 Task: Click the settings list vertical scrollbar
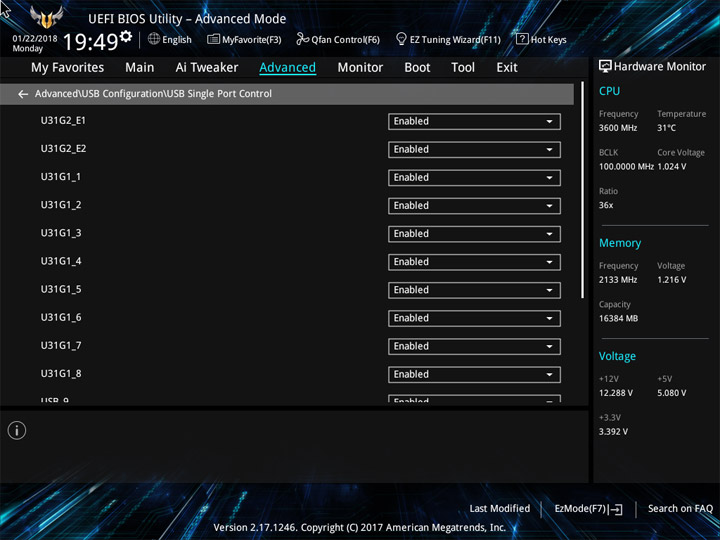pos(583,191)
